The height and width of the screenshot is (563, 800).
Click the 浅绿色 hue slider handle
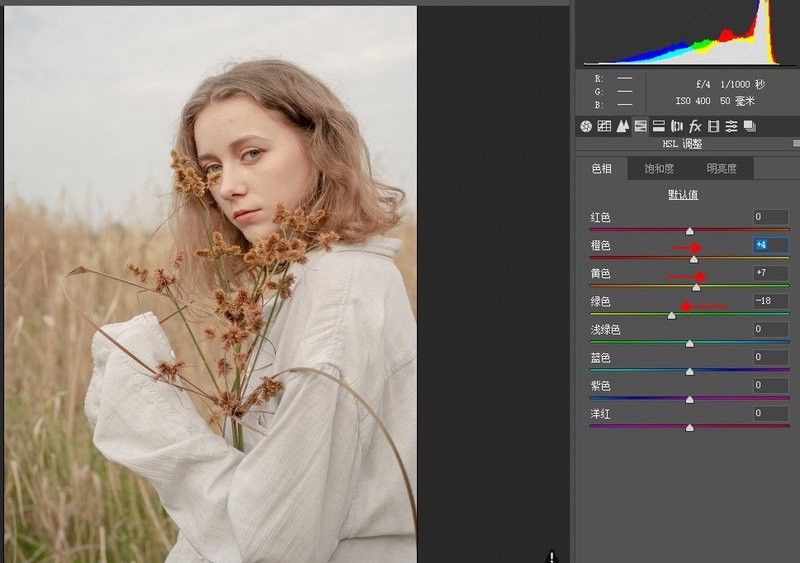point(689,344)
